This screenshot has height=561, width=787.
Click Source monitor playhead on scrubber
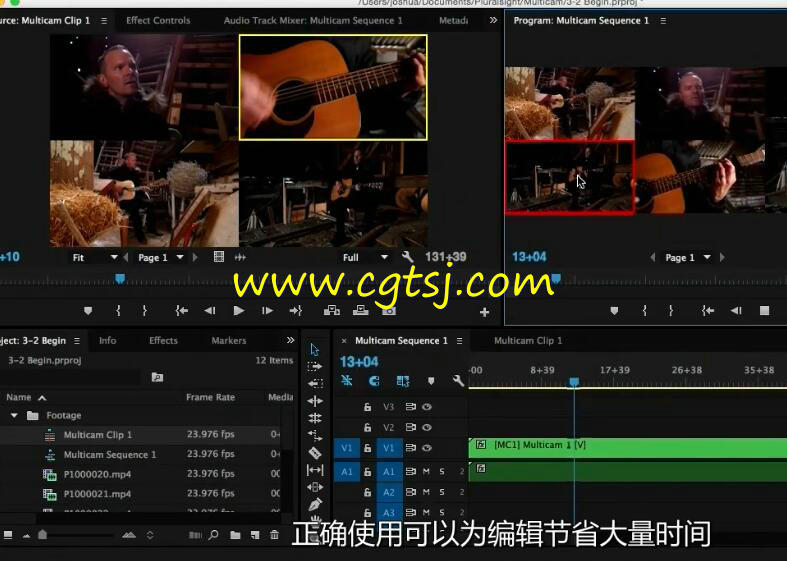120,278
